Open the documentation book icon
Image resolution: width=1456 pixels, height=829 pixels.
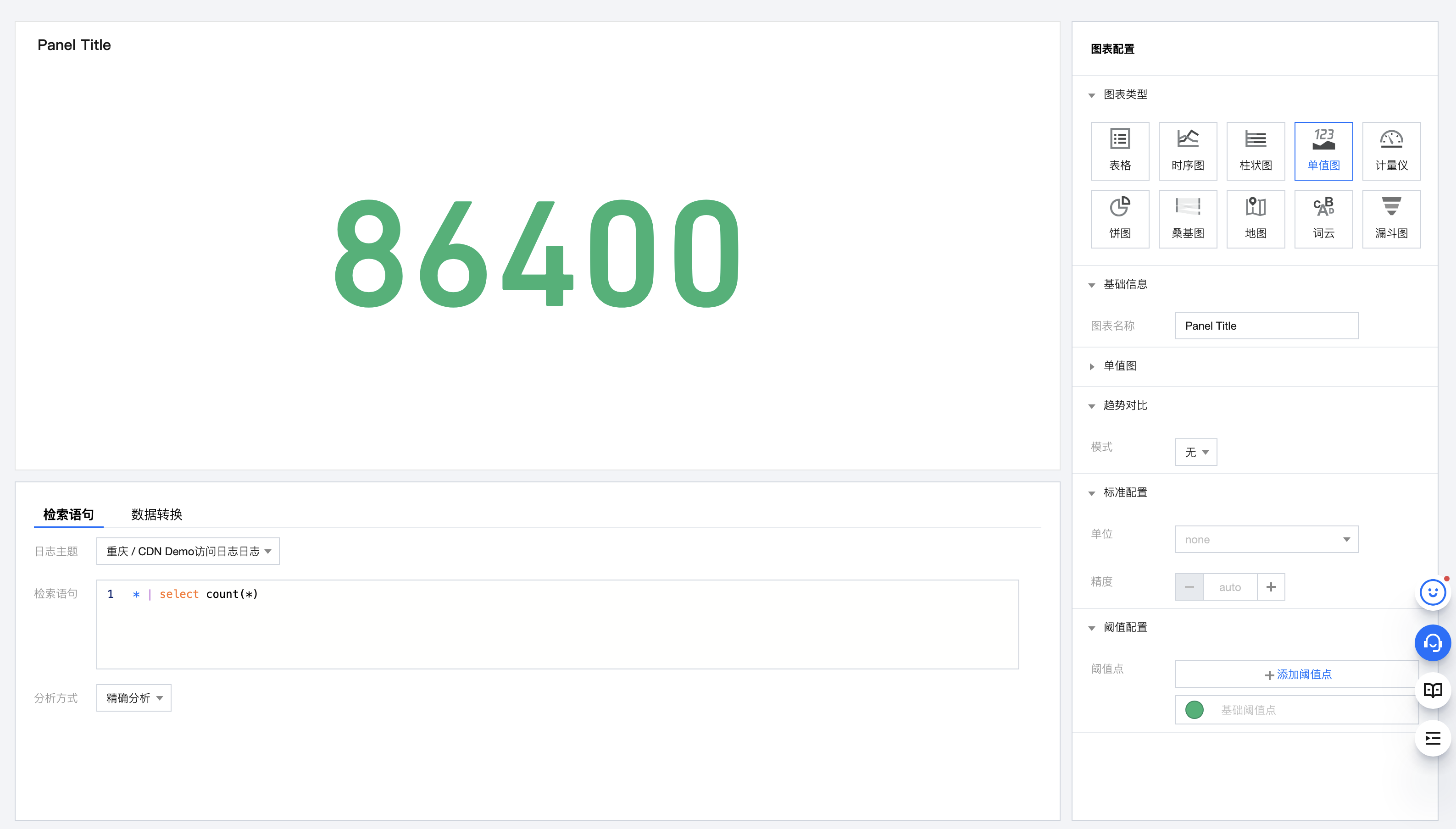coord(1432,690)
